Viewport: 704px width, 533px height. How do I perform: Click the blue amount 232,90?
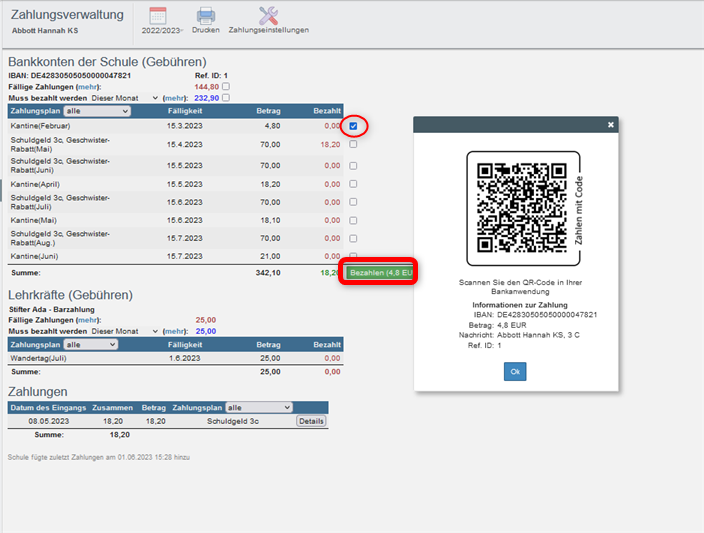[x=207, y=98]
